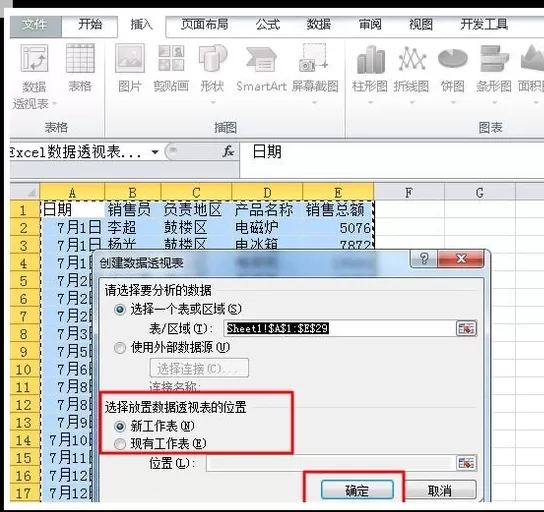The width and height of the screenshot is (544, 512).
Task: Select column A header
Action: 72,192
